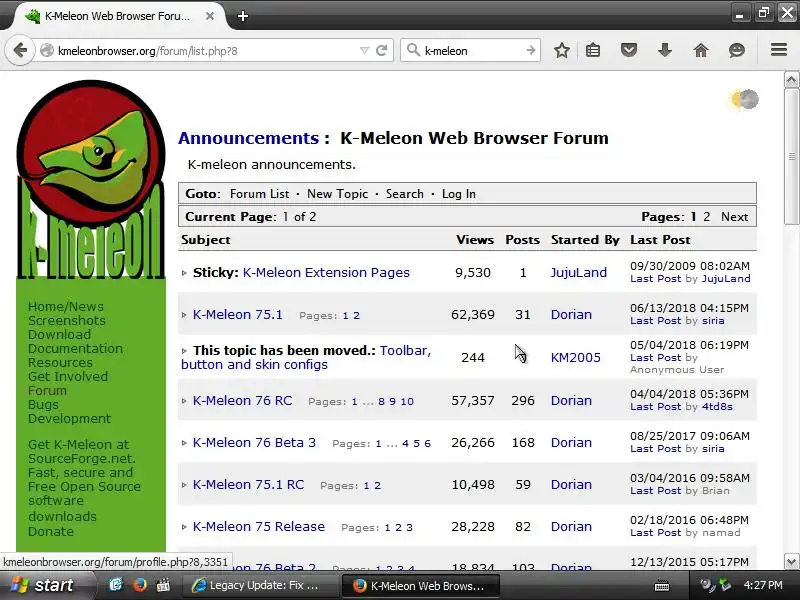Open Home/News in the sidebar
This screenshot has height=600, width=800.
66,307
